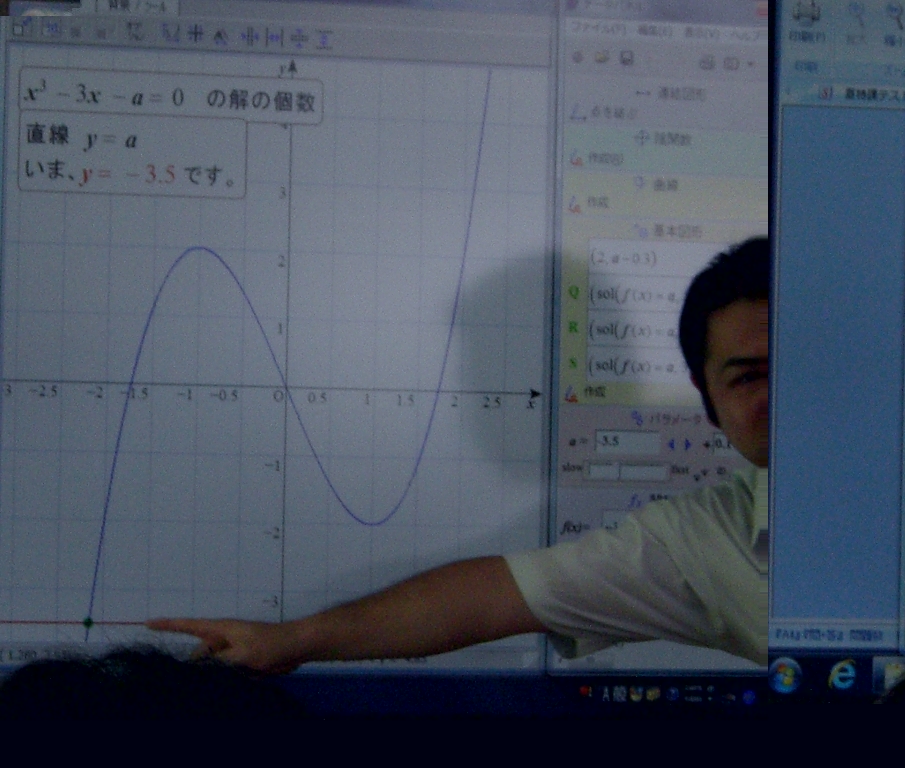The height and width of the screenshot is (768, 905).
Task: Click 作成 button below point S row
Action: point(586,393)
